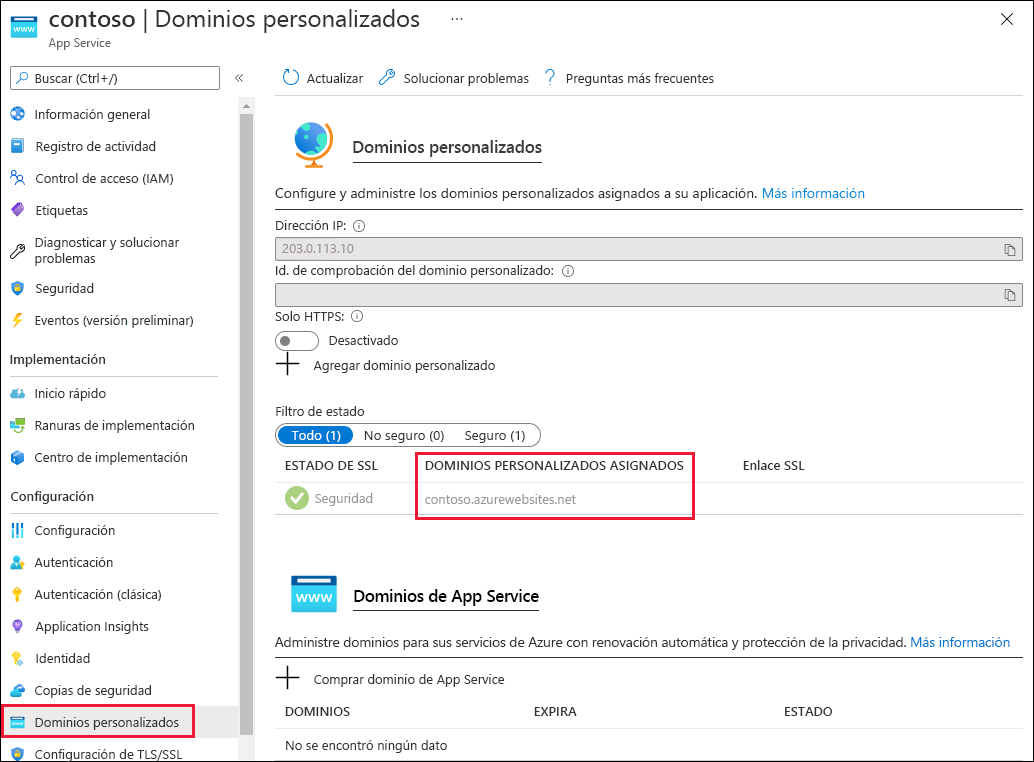
Task: Click Más información about custom domains
Action: point(813,192)
